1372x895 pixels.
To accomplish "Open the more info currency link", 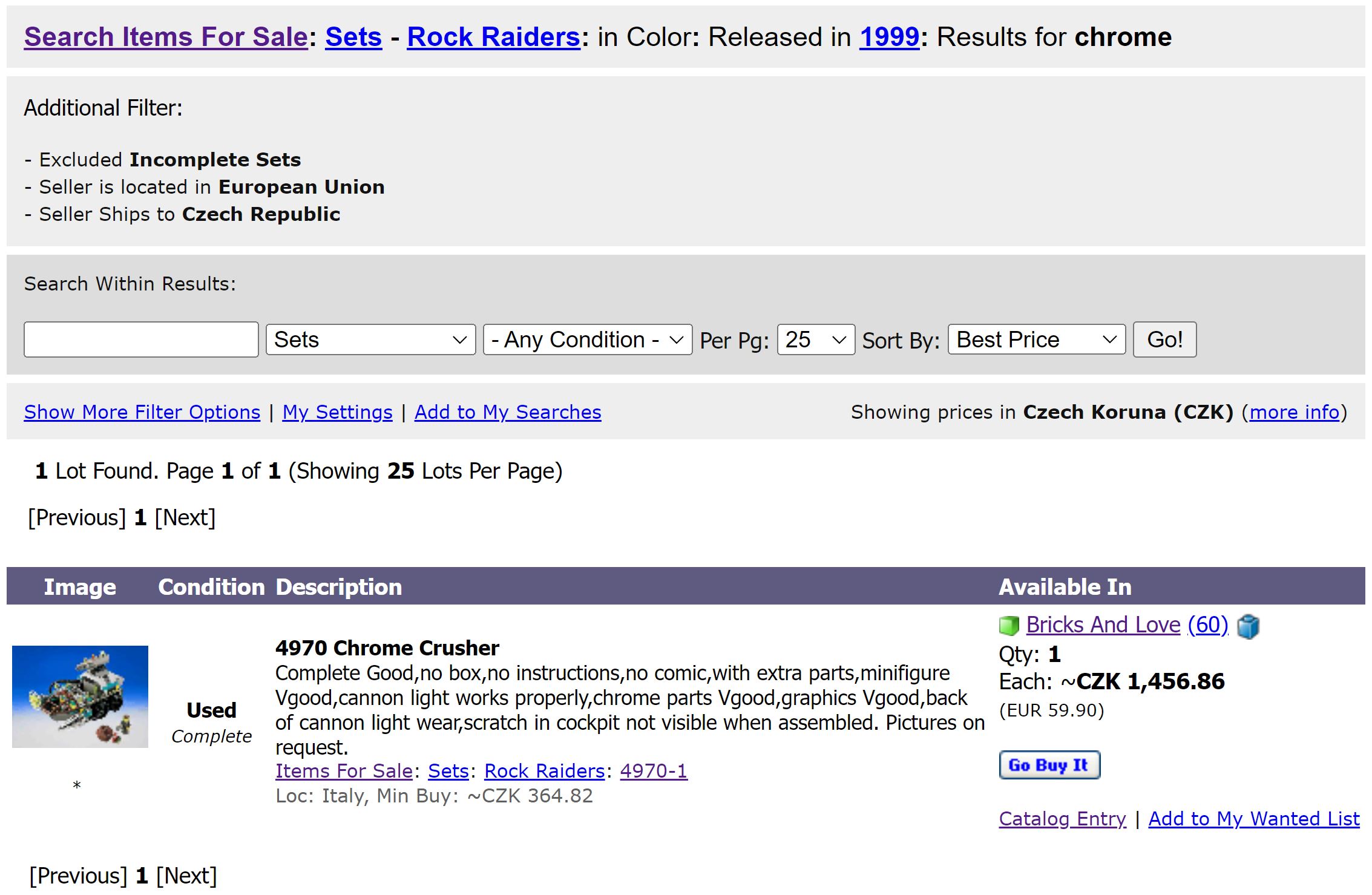I will [1295, 412].
